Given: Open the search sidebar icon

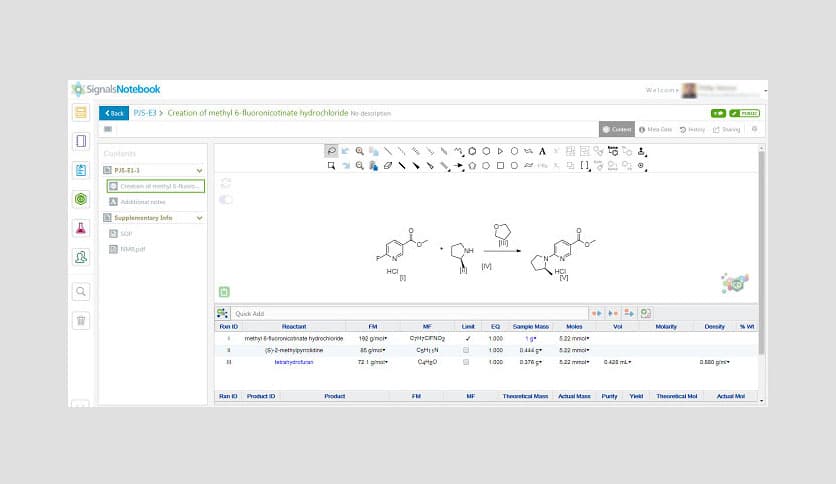Looking at the screenshot, I should 81,292.
